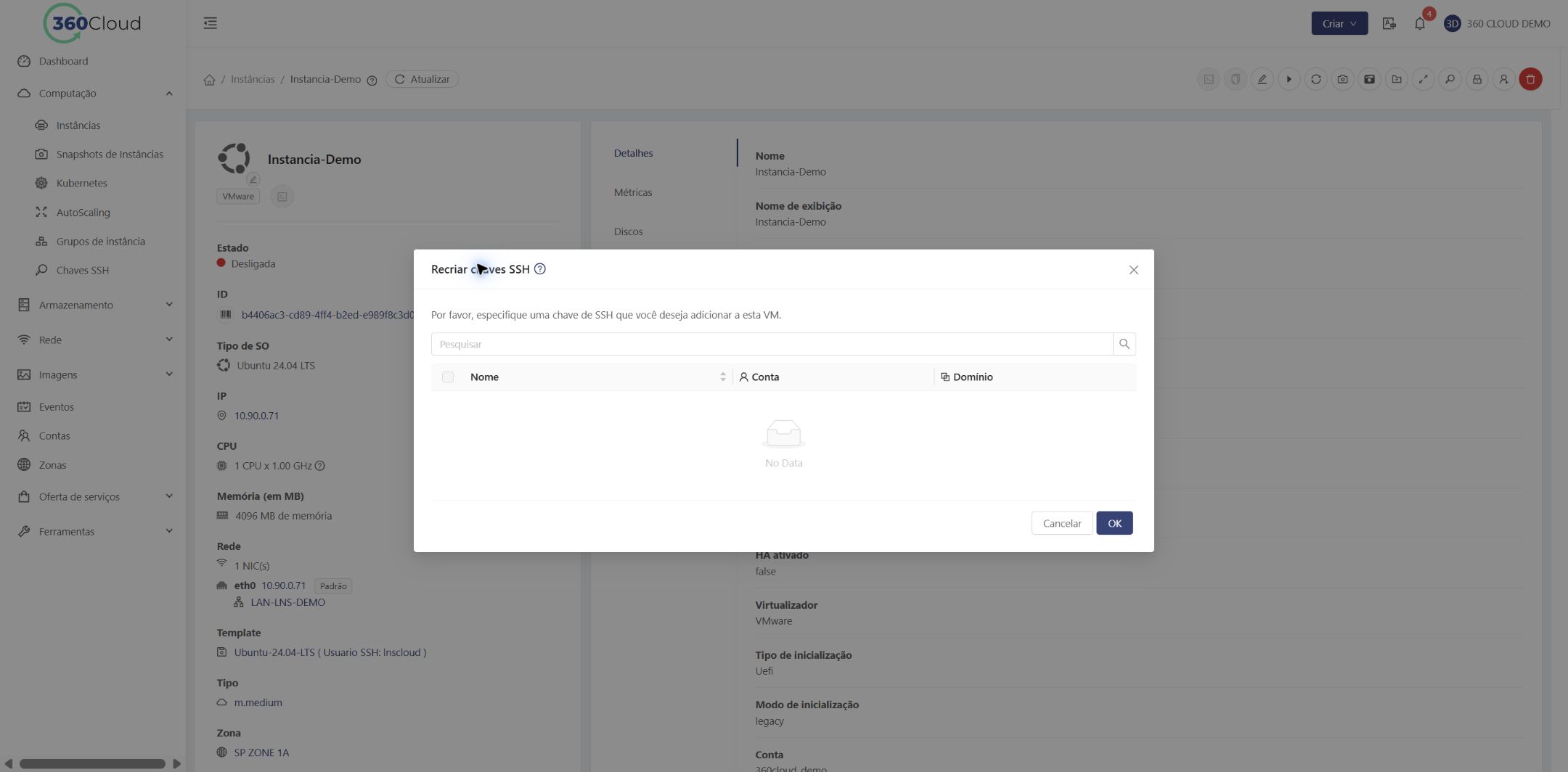Expand the Ferramentas sidebar menu
This screenshot has height=772, width=1568.
pyautogui.click(x=168, y=531)
